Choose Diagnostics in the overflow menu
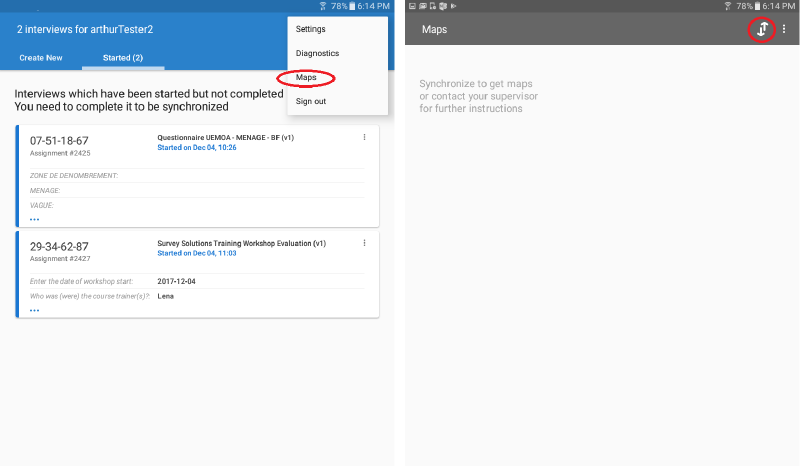Image resolution: width=800 pixels, height=466 pixels. pos(317,53)
